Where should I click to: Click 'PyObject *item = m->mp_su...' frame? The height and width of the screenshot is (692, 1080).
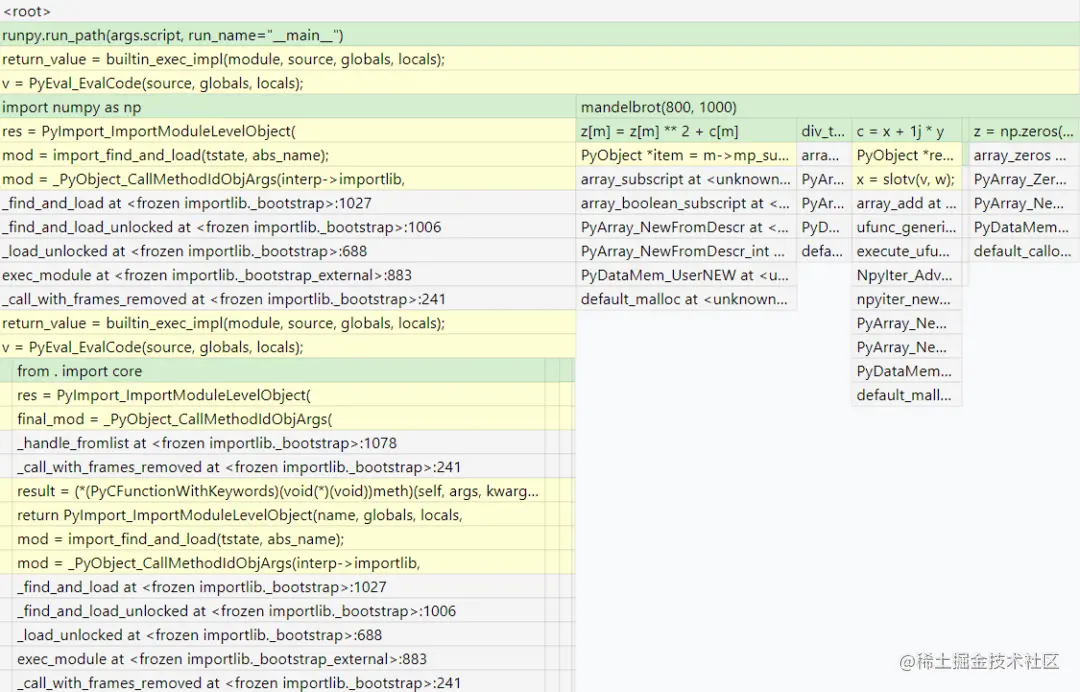click(x=686, y=155)
